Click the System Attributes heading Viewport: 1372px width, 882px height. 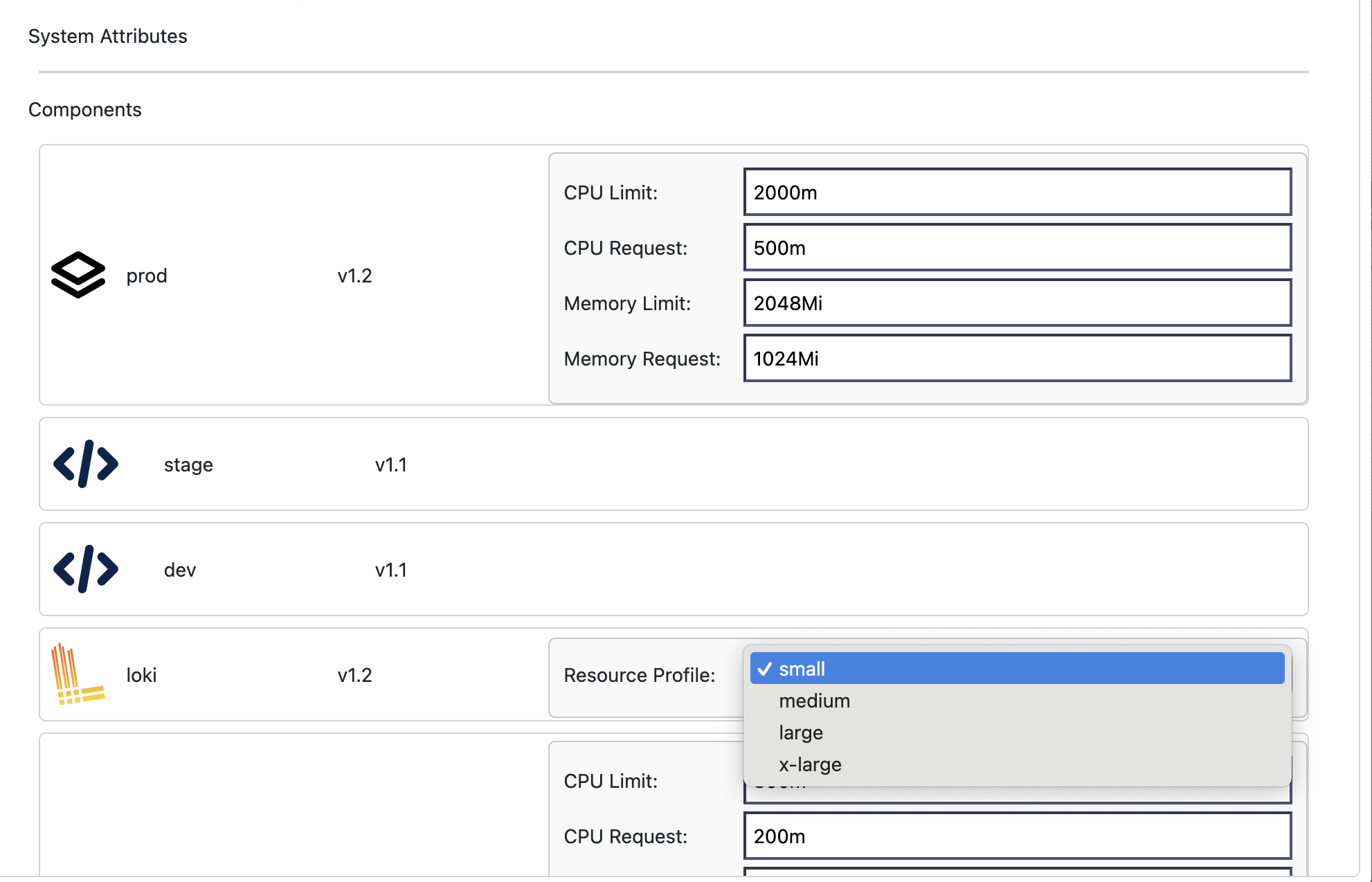(x=108, y=36)
